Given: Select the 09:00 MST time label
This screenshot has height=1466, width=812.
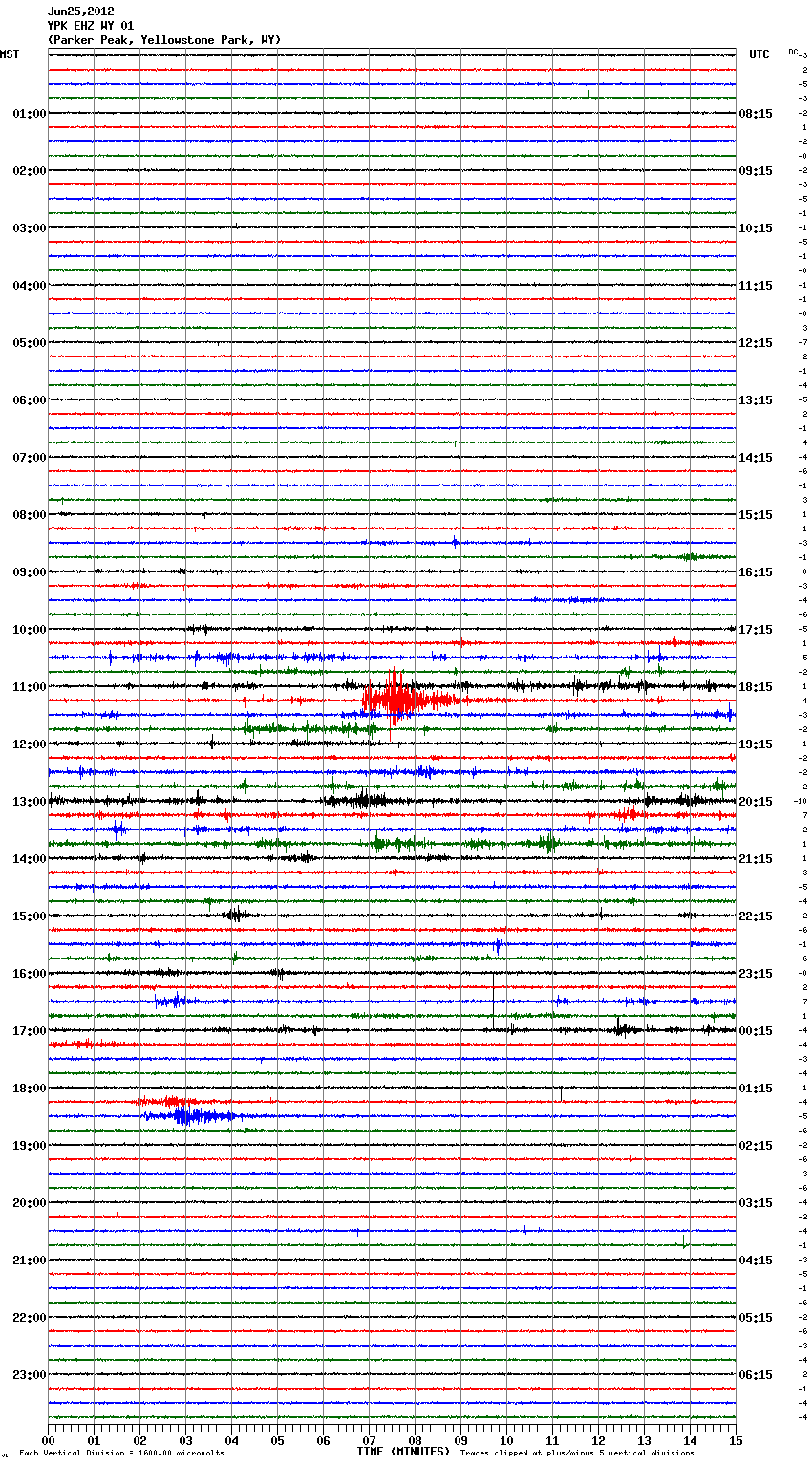Looking at the screenshot, I should [x=30, y=572].
